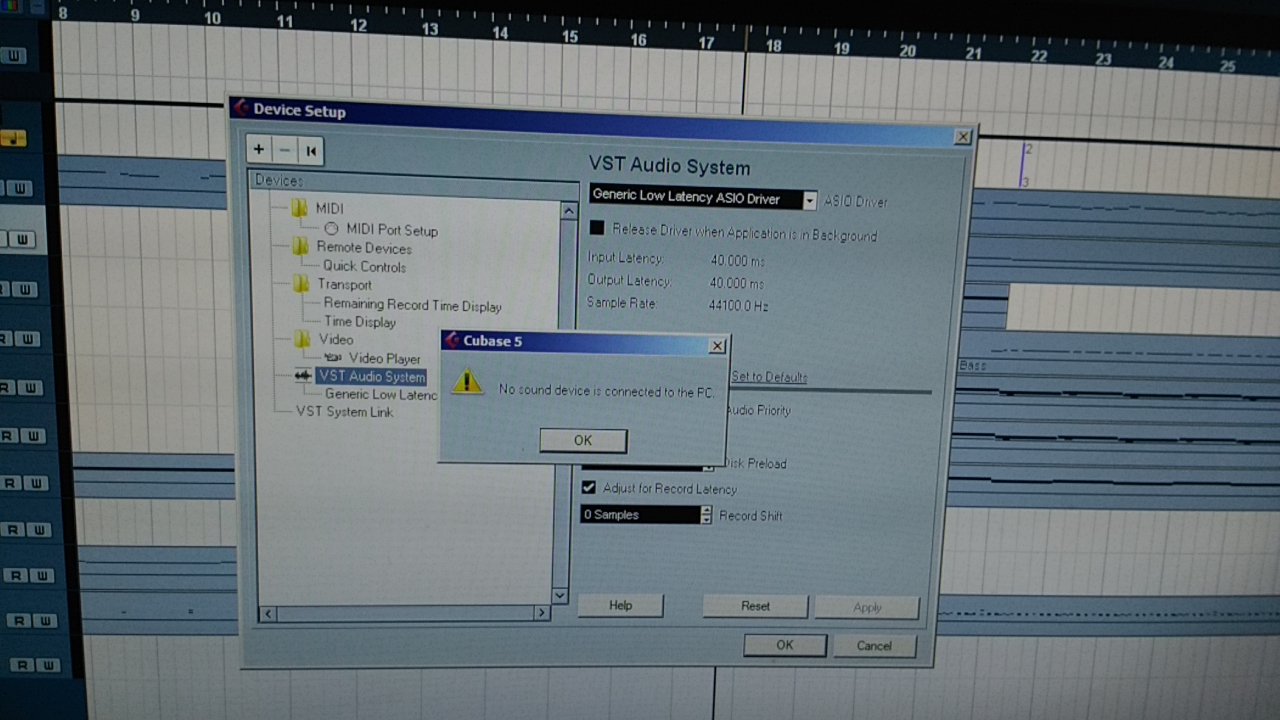Click bar 20 on the project ruler
The image size is (1280, 720).
coord(907,51)
